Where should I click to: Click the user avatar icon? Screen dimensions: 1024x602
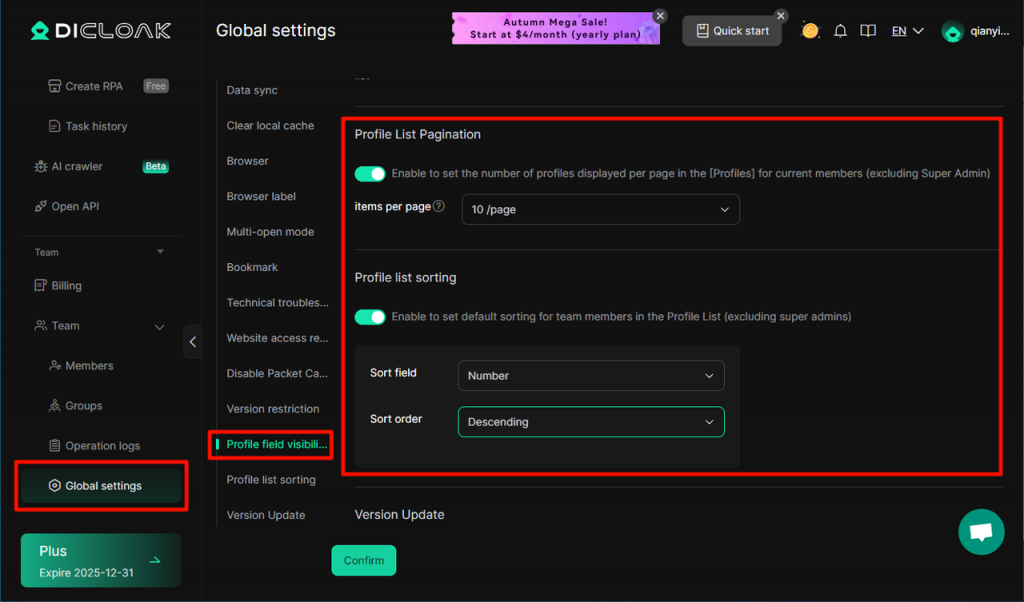click(953, 31)
